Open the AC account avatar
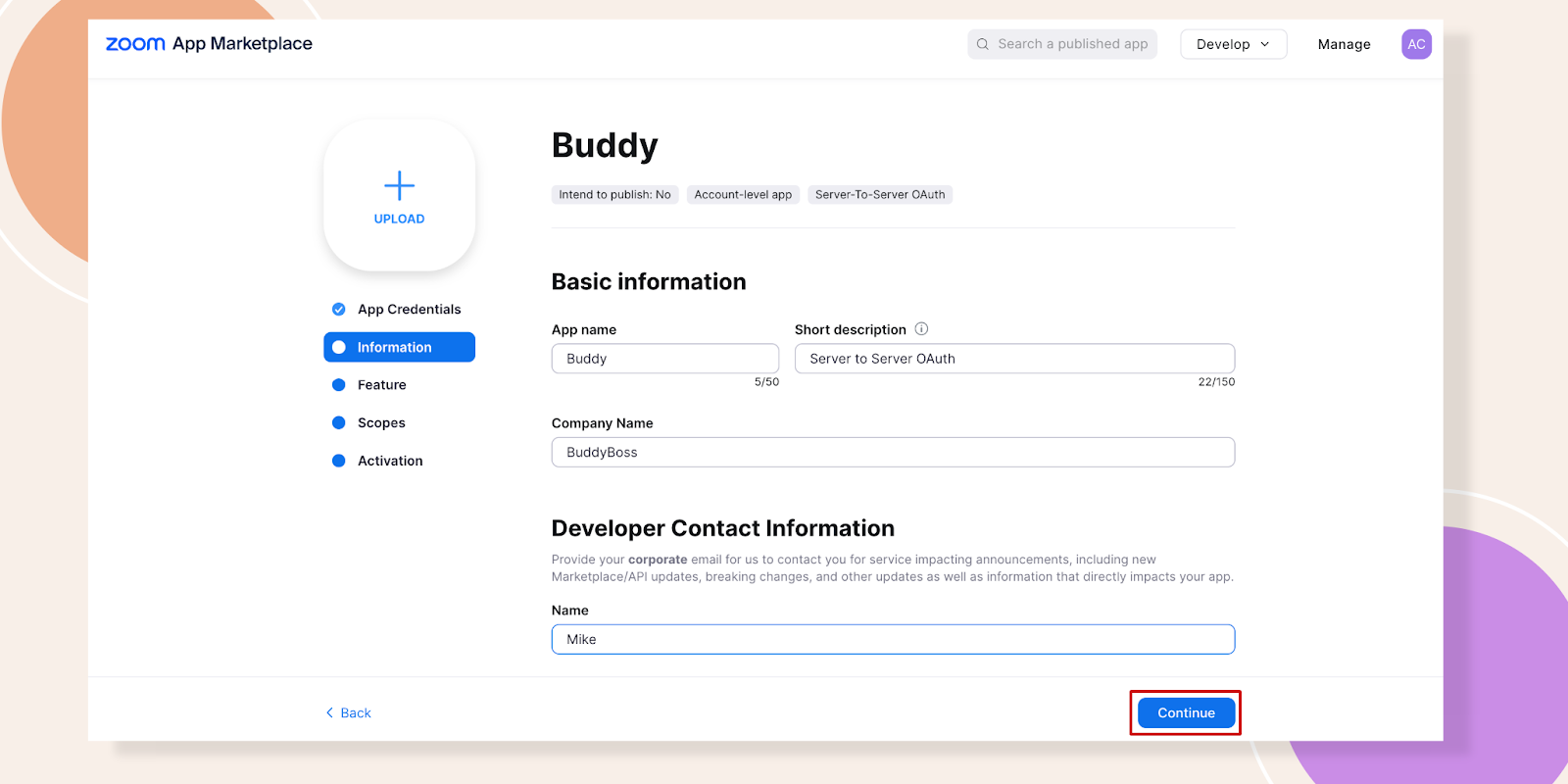The width and height of the screenshot is (1568, 784). point(1416,44)
